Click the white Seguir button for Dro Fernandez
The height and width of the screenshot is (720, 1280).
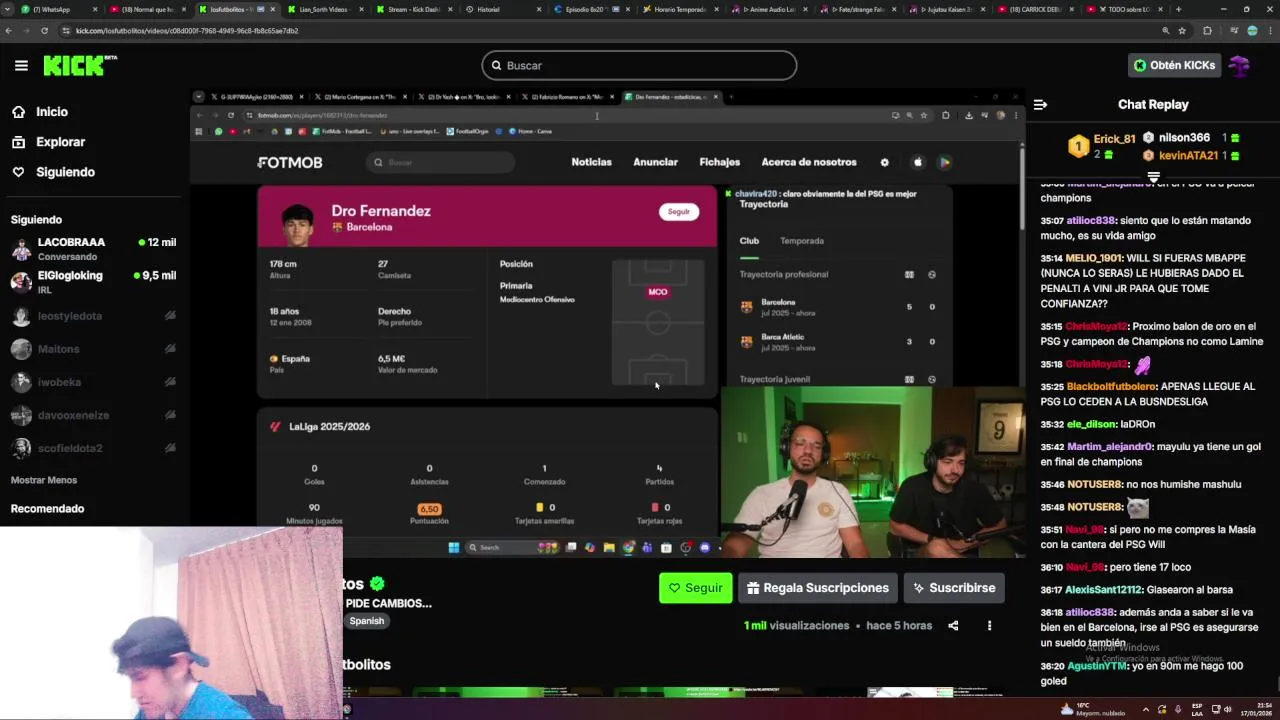(679, 212)
